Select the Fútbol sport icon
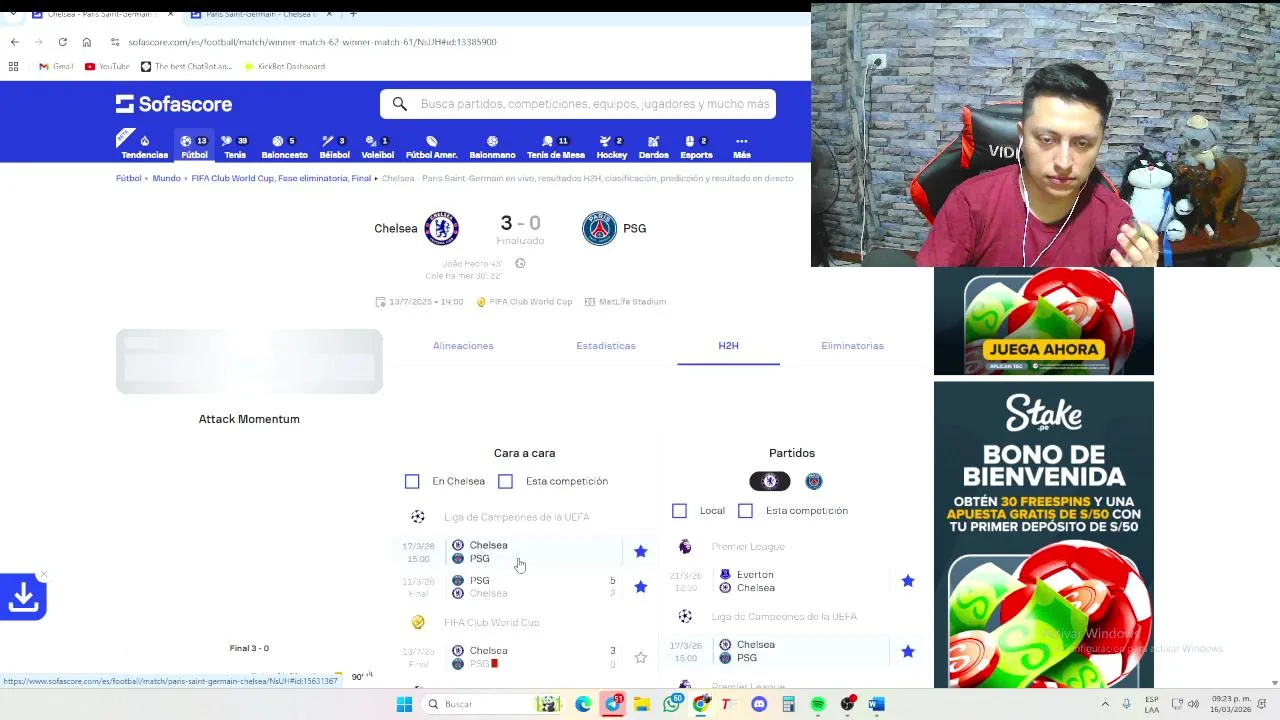This screenshot has width=1280, height=720. click(194, 147)
